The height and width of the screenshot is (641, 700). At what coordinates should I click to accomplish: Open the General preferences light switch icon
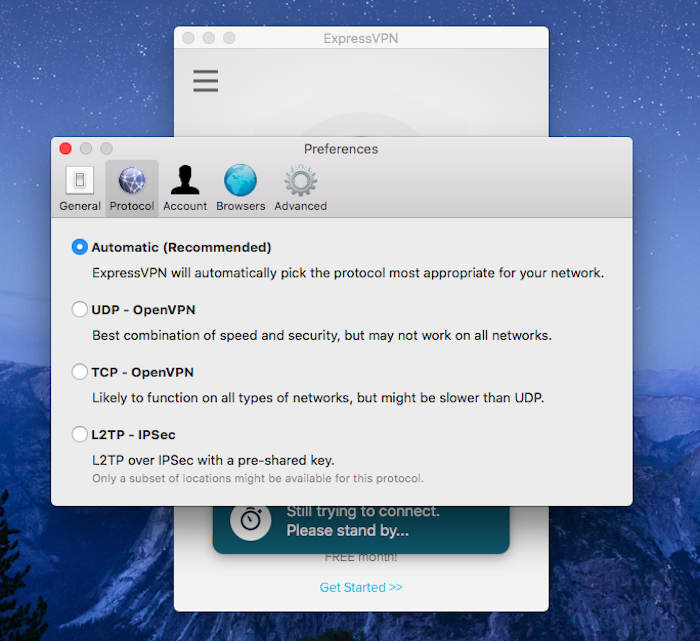79,180
